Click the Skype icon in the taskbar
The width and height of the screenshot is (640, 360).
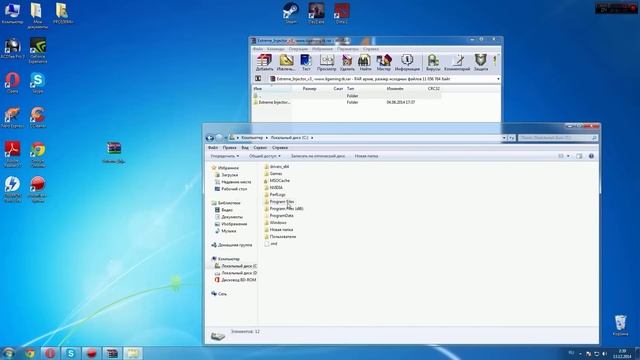point(71,353)
